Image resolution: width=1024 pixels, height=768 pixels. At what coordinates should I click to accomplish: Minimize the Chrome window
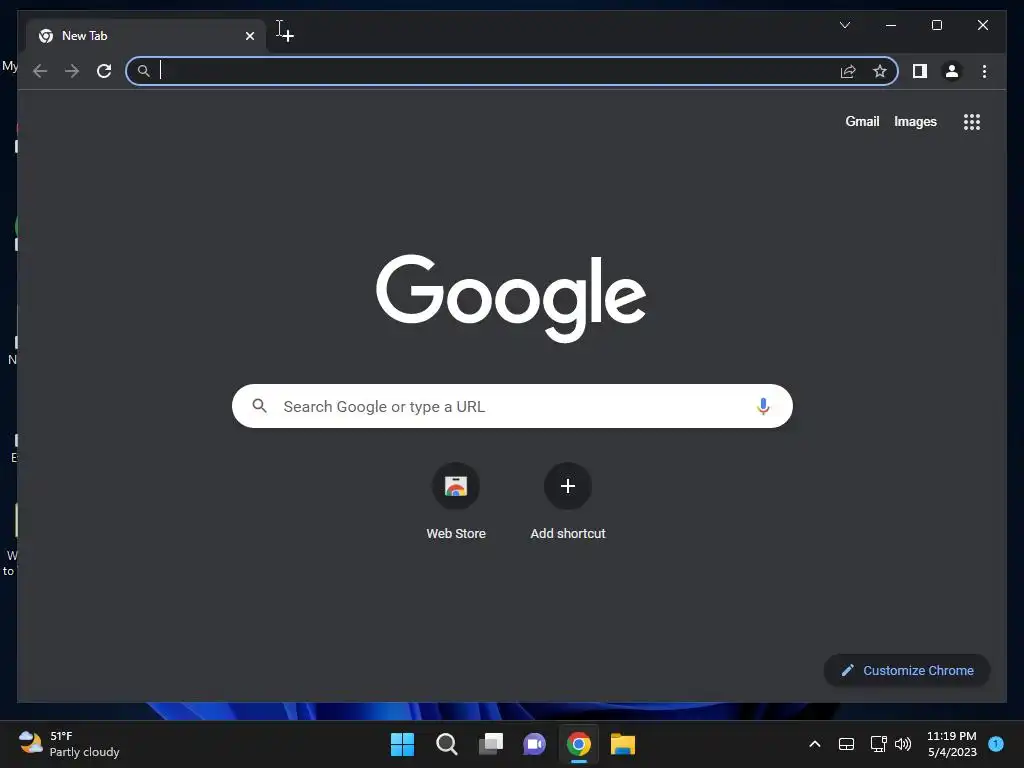pyautogui.click(x=891, y=25)
